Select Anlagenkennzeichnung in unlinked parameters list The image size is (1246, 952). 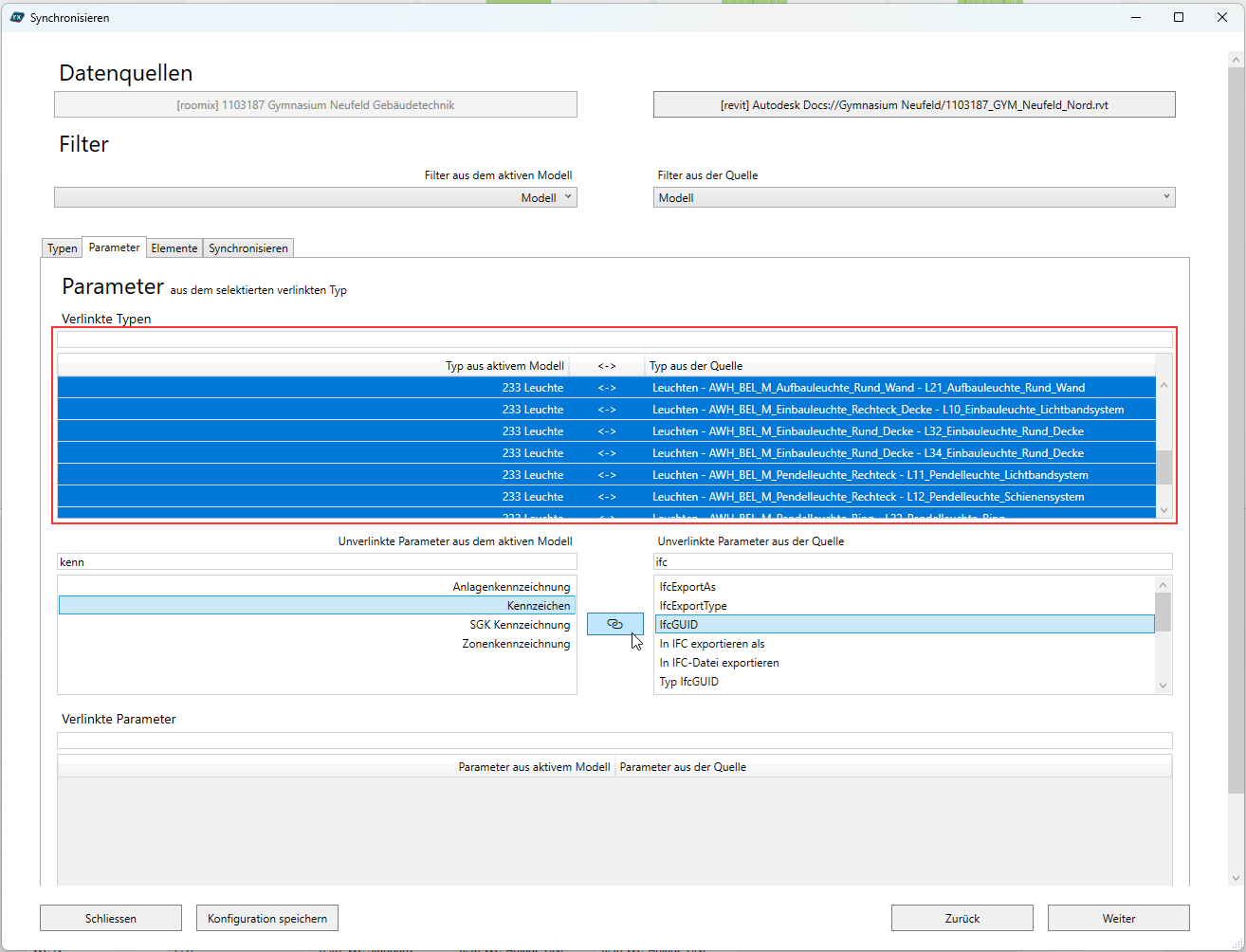(511, 587)
